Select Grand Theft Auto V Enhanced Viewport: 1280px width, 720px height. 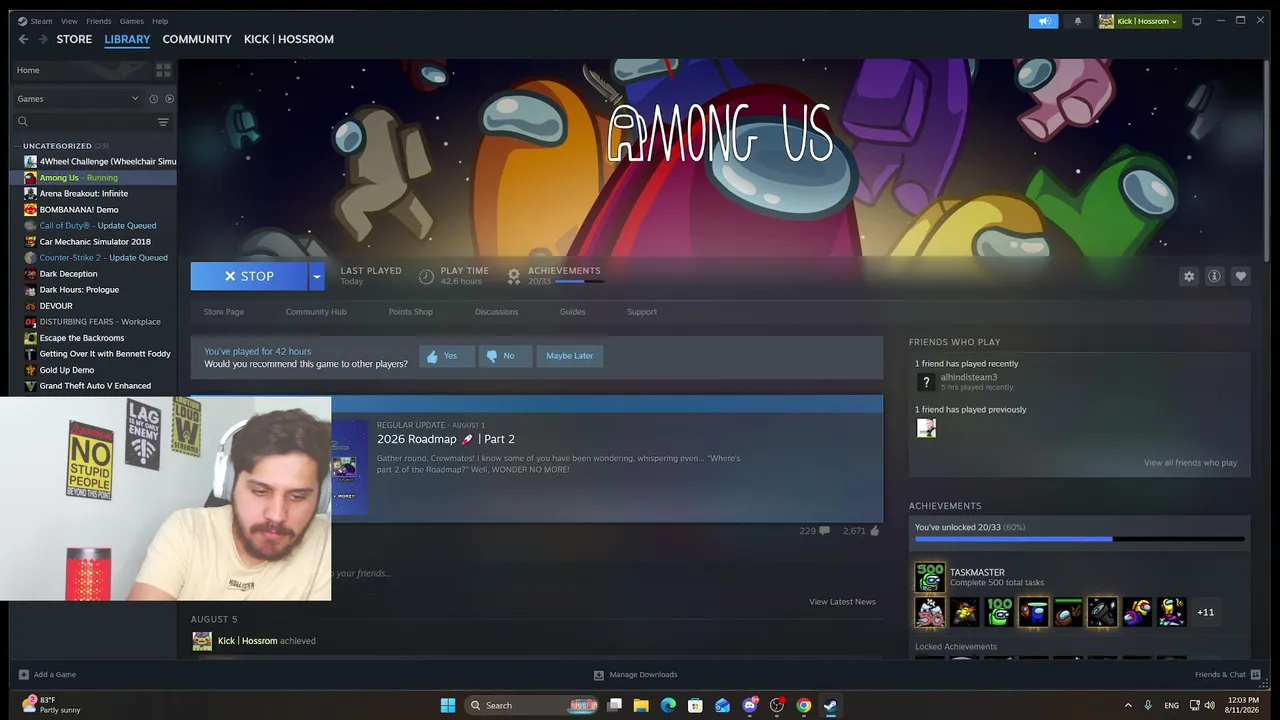pos(95,386)
